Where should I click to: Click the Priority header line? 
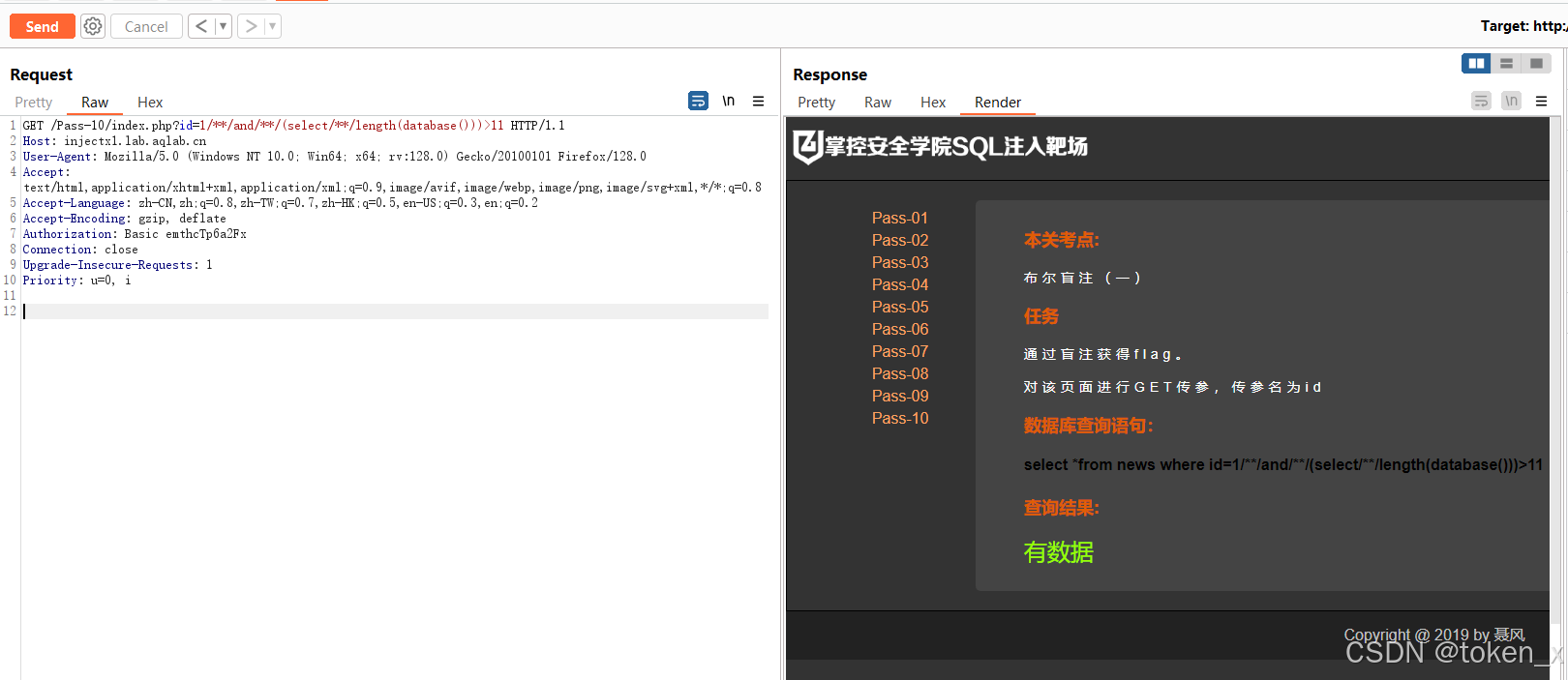pos(76,281)
